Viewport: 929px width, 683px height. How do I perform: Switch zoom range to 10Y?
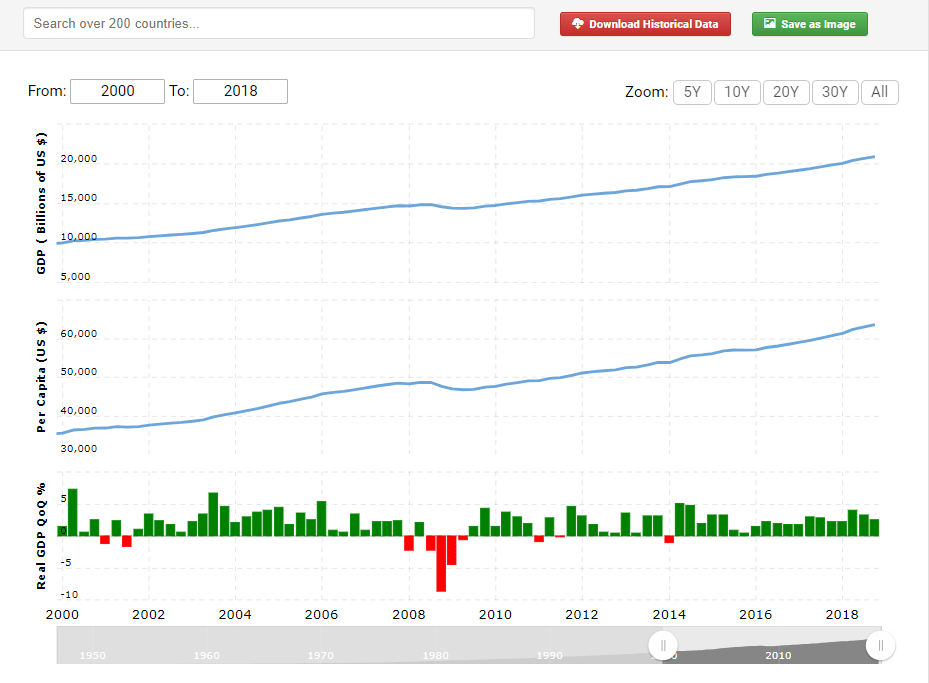(737, 92)
